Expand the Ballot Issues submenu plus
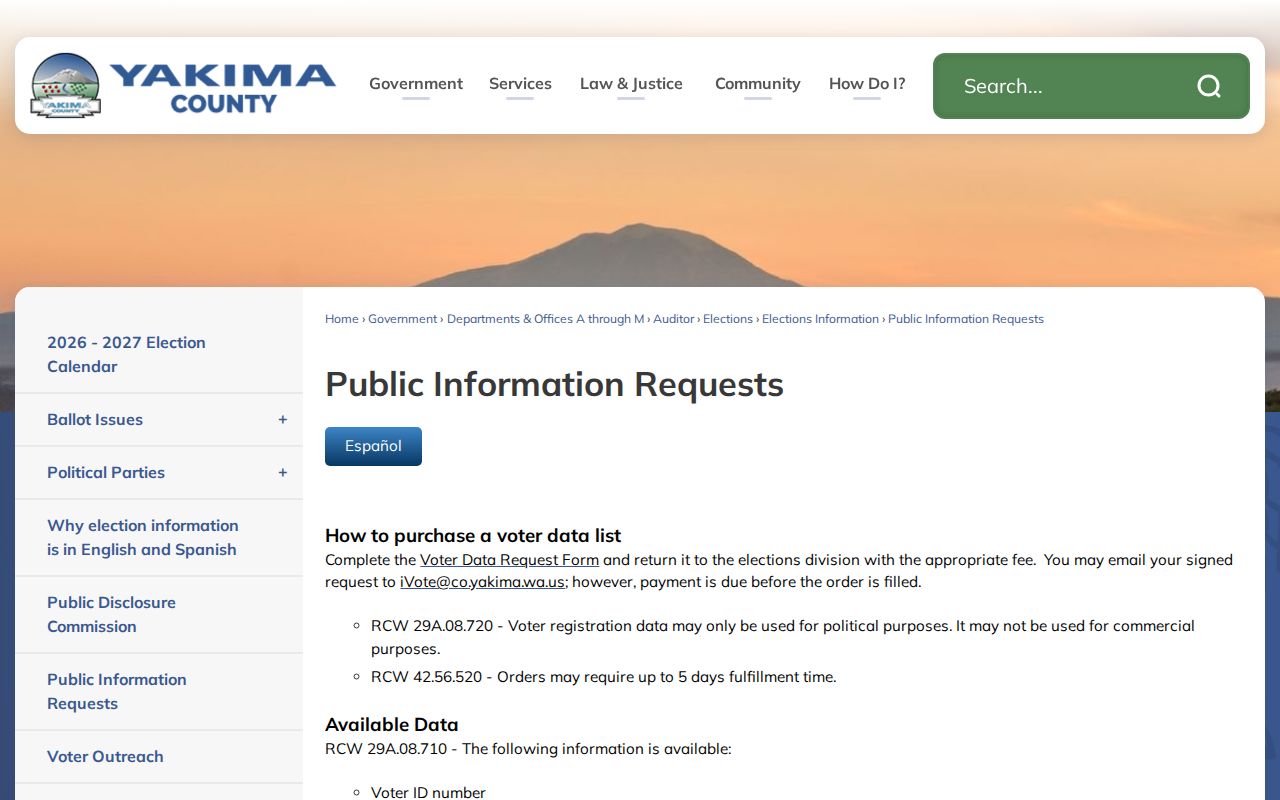The image size is (1280, 800). 282,420
